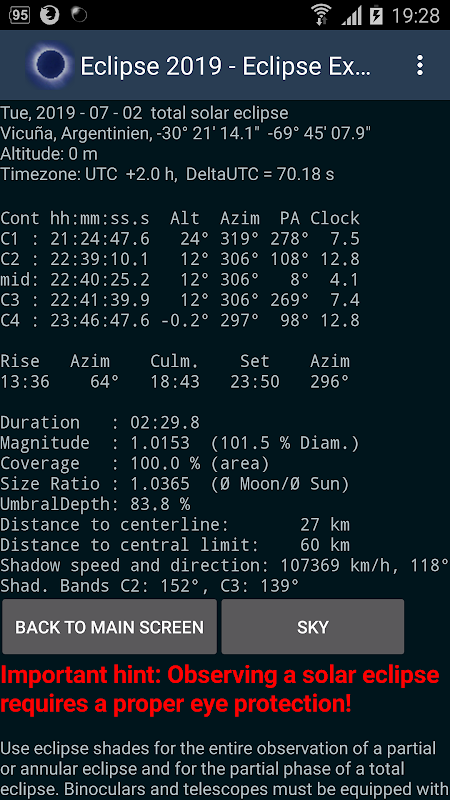Tap the Eclipse 2019 title text

click(x=225, y=66)
